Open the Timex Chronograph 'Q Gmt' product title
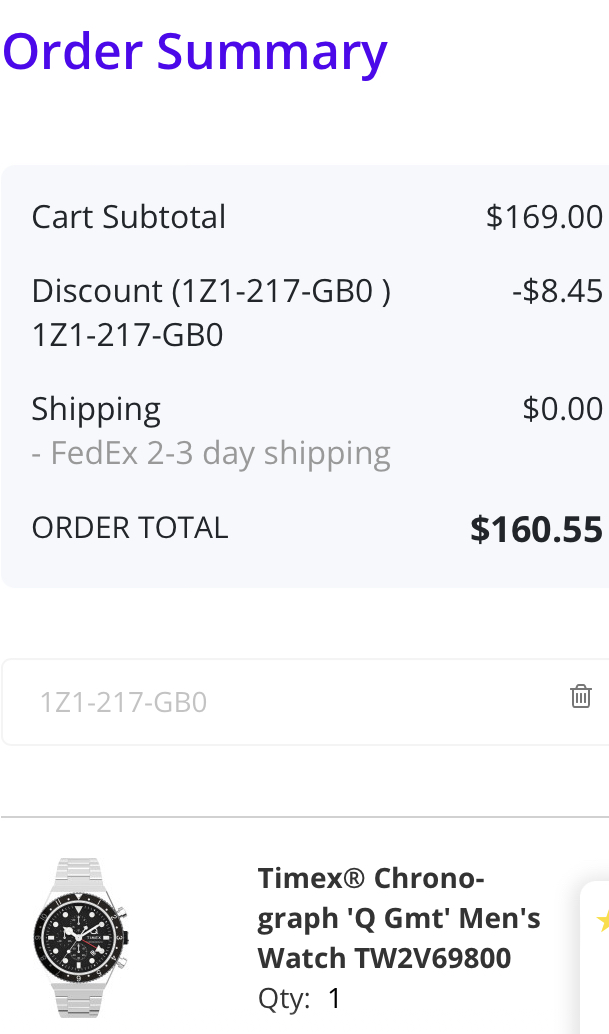Screen dimensions: 609x1034 399,918
